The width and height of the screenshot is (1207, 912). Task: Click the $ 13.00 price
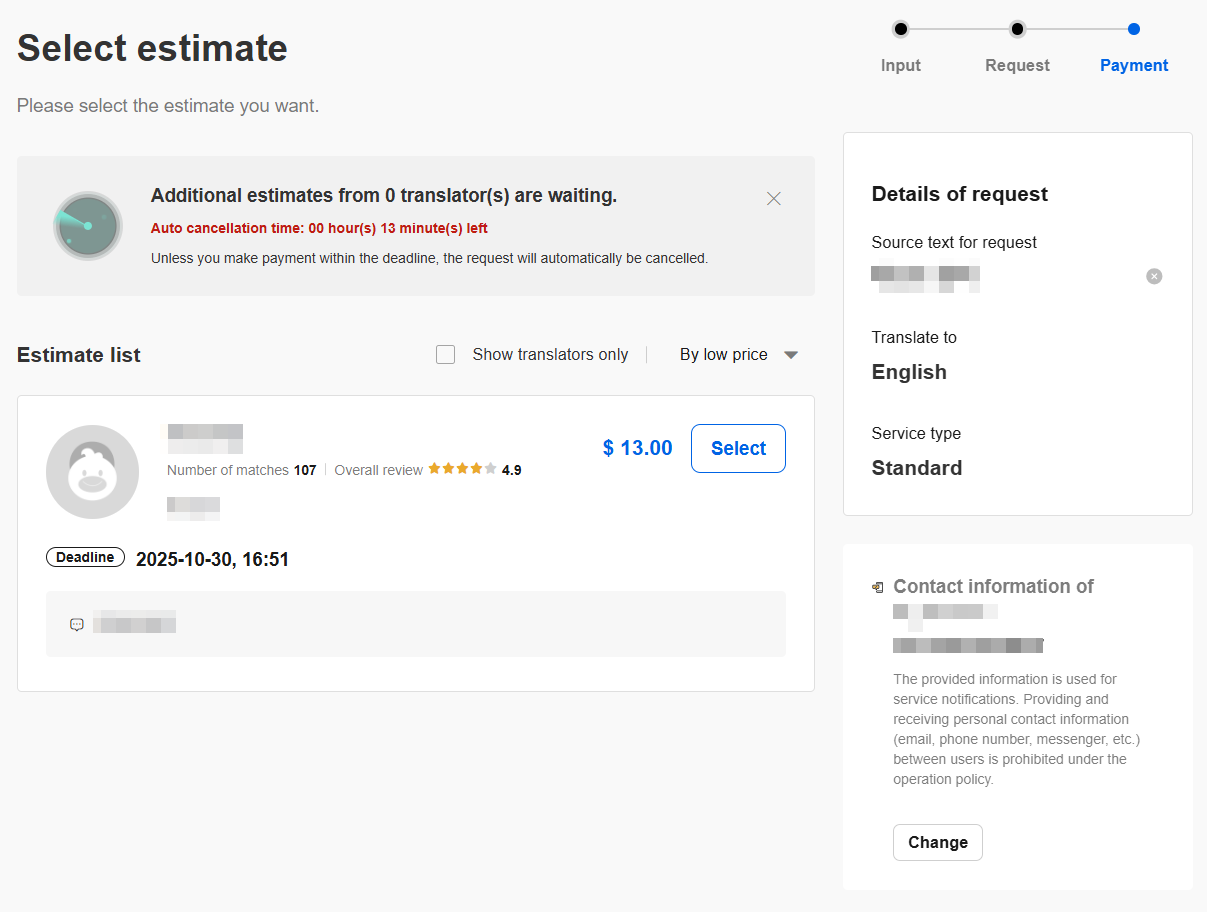638,448
